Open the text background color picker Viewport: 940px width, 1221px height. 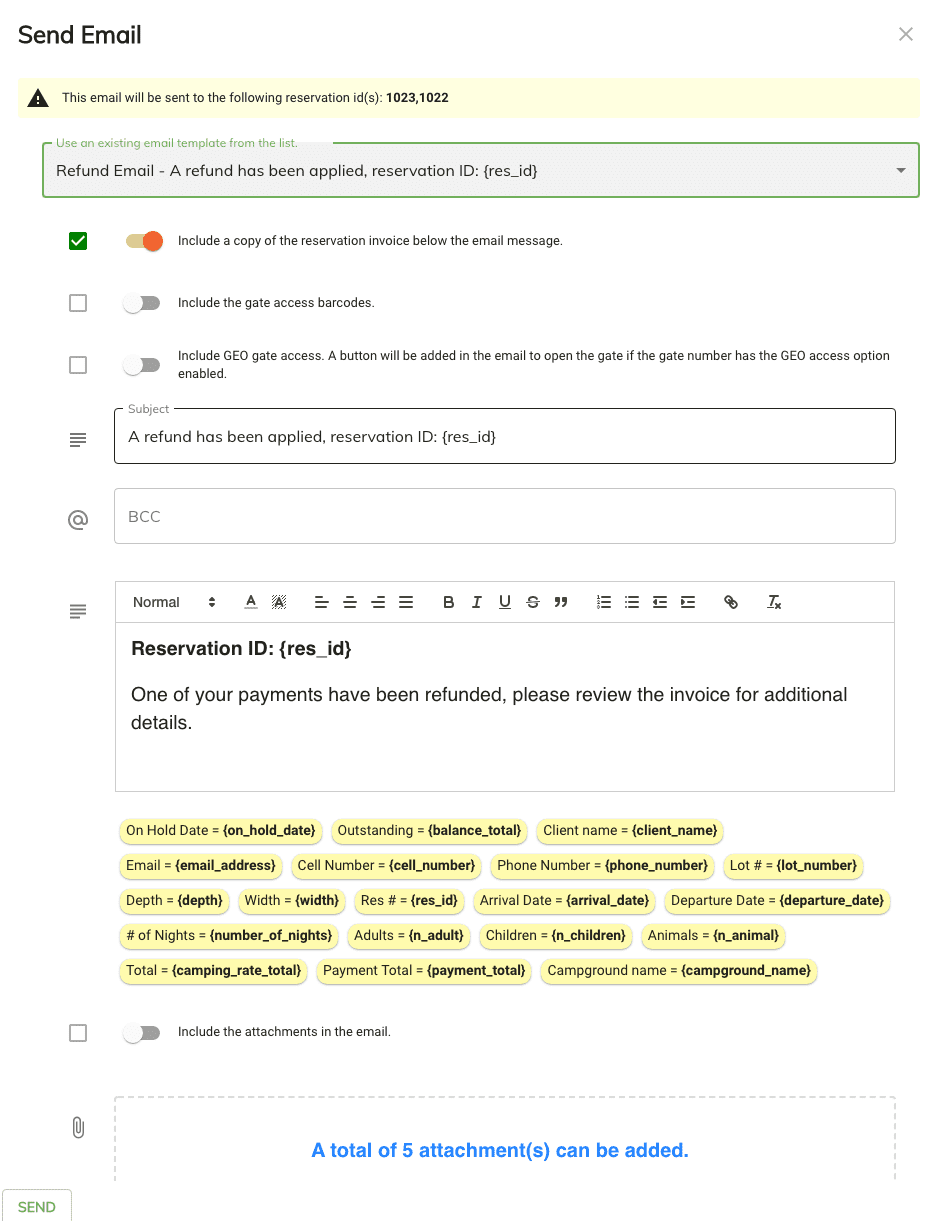[x=279, y=602]
